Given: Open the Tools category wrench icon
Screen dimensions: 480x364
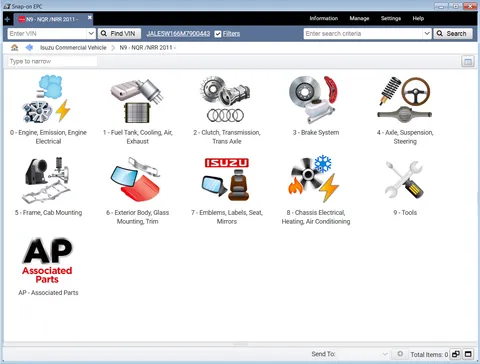Looking at the screenshot, I should click(404, 180).
